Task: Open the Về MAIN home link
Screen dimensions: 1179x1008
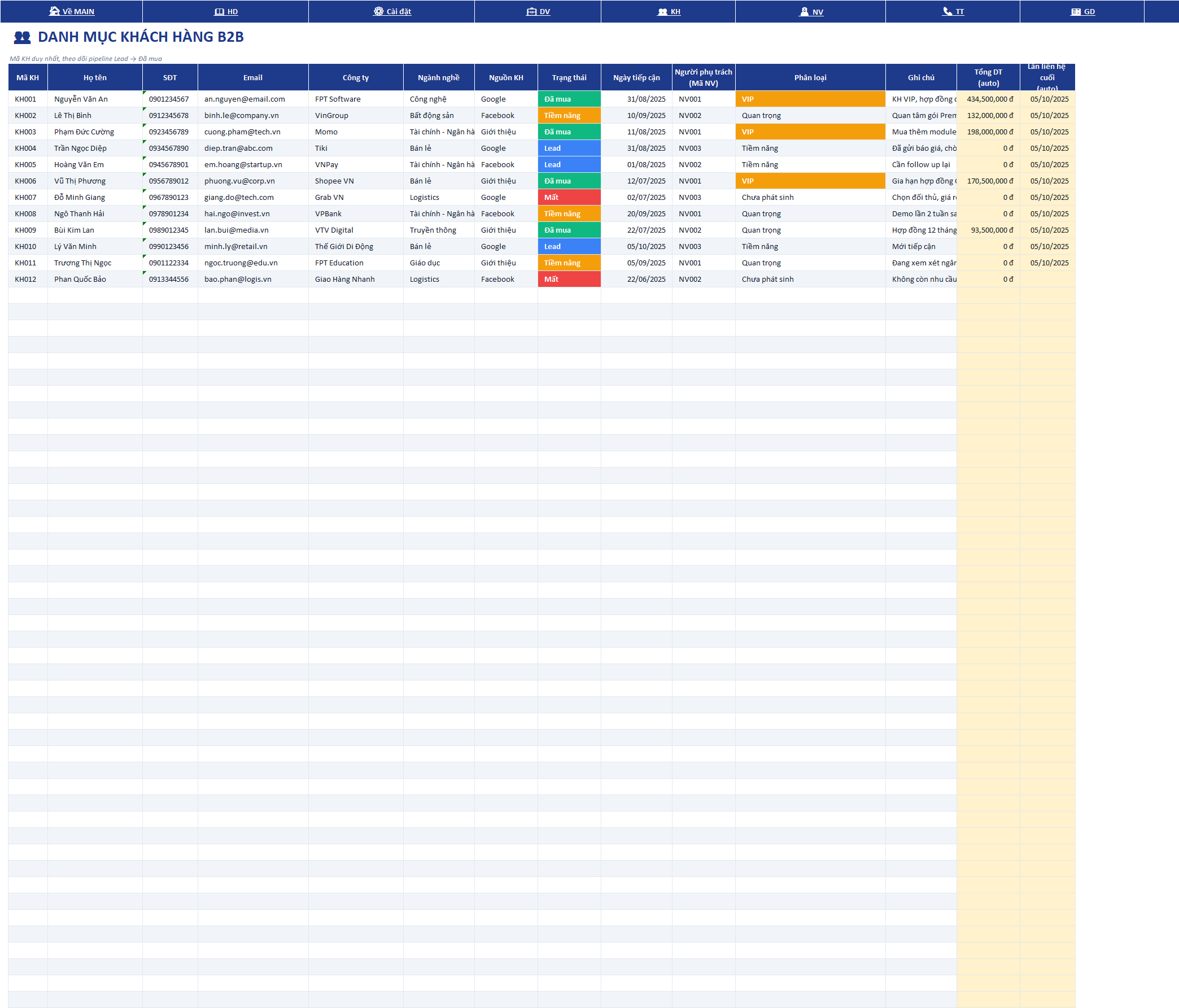Action: click(72, 11)
